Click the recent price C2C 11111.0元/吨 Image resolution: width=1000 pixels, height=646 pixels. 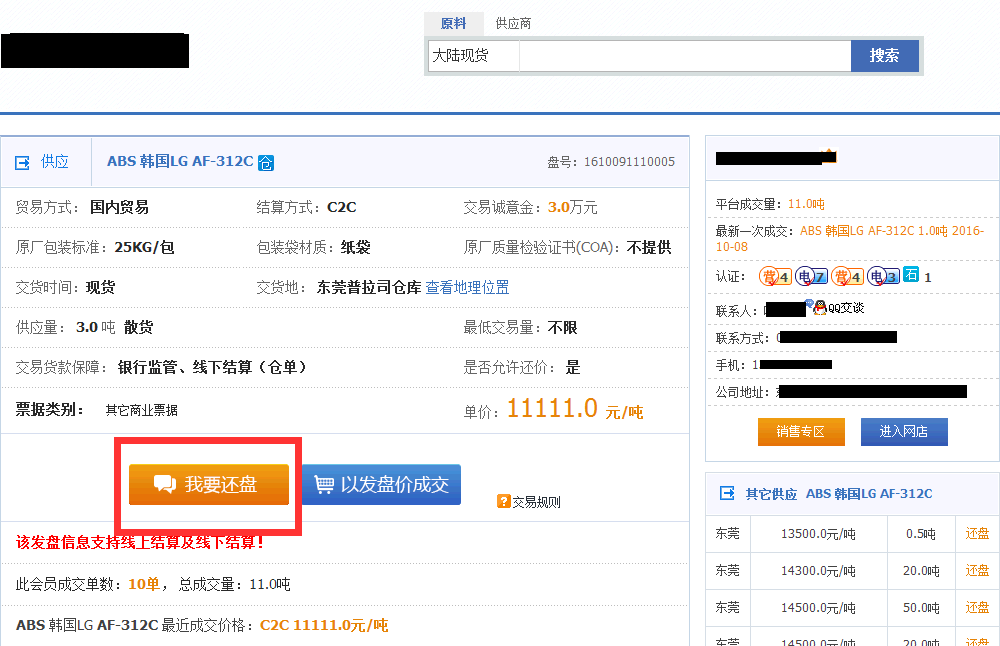click(x=324, y=625)
